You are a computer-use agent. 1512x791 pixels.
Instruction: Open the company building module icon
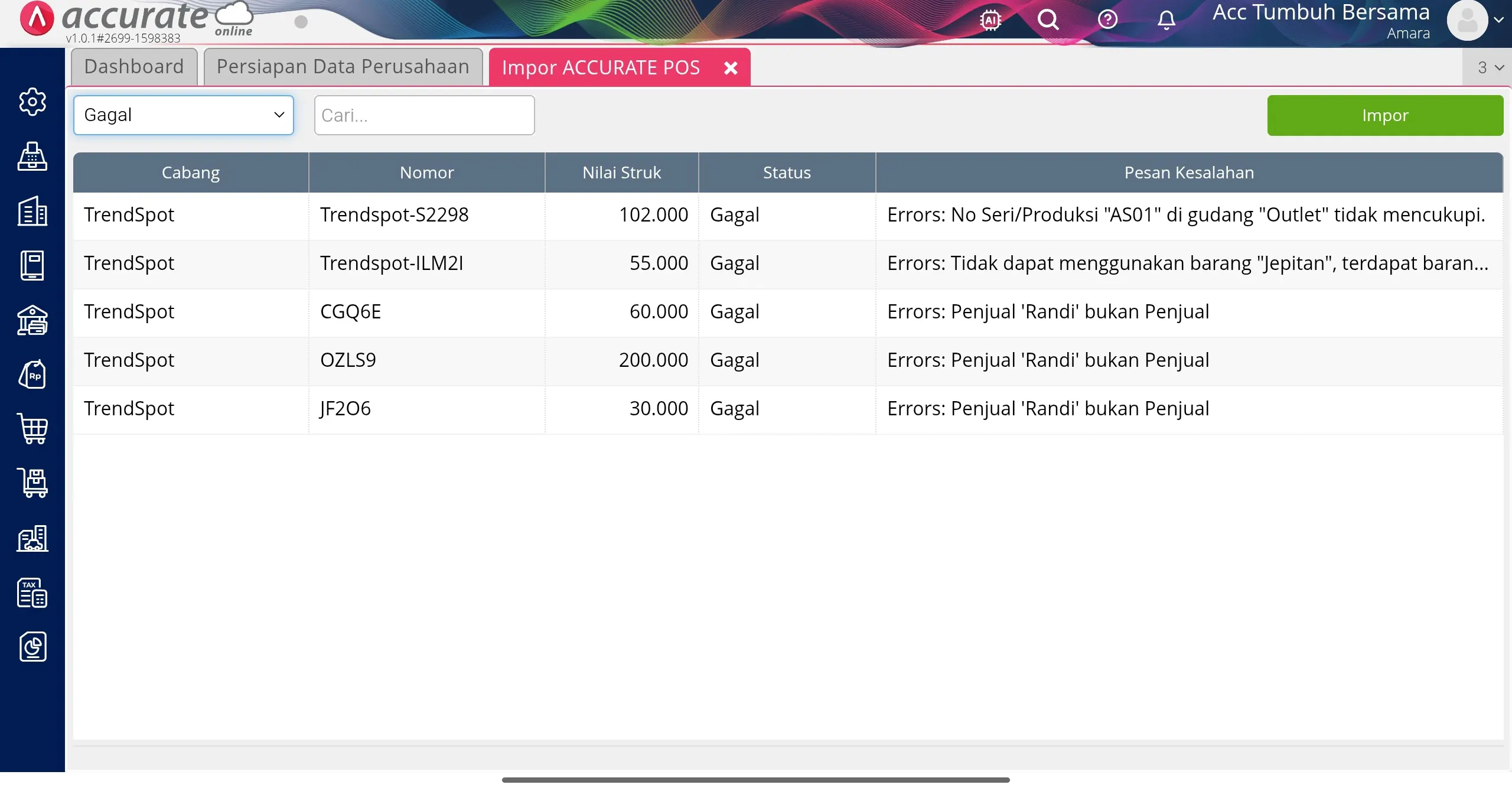[32, 211]
